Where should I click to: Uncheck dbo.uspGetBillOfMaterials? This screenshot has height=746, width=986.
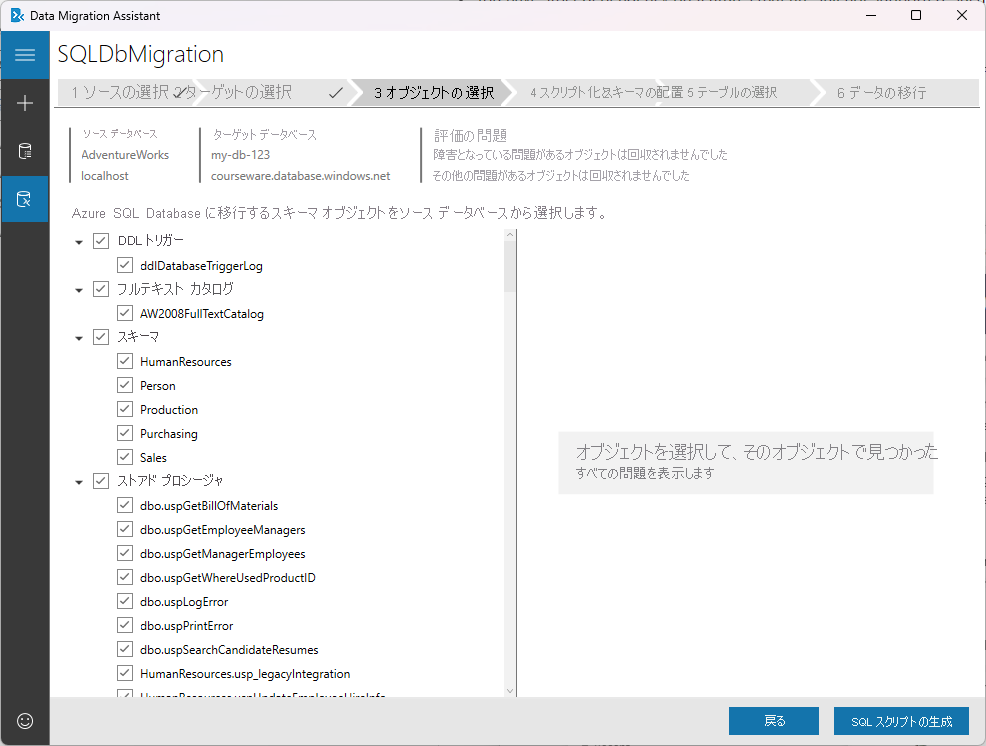point(125,505)
